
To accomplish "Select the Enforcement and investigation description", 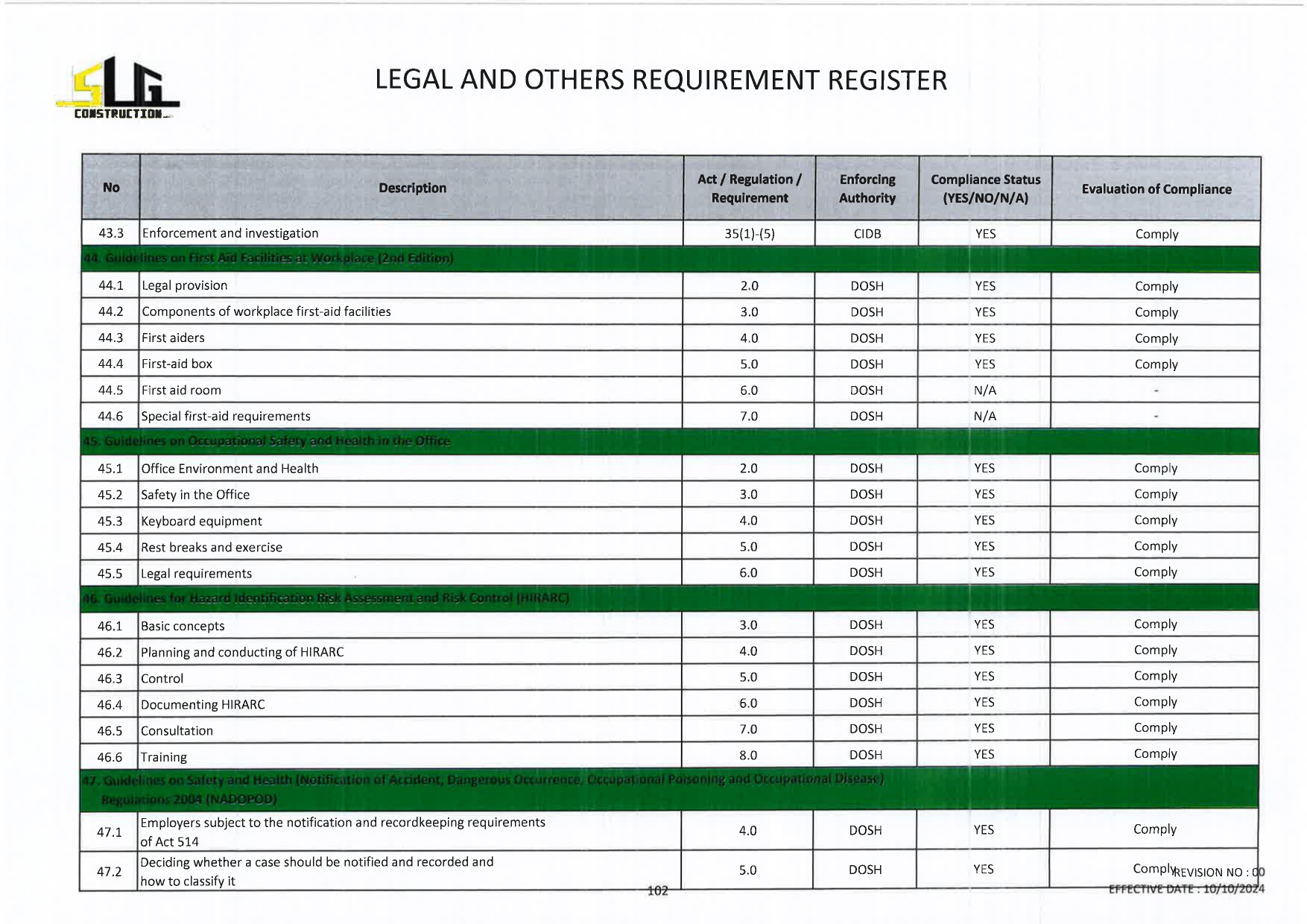I will (x=230, y=233).
